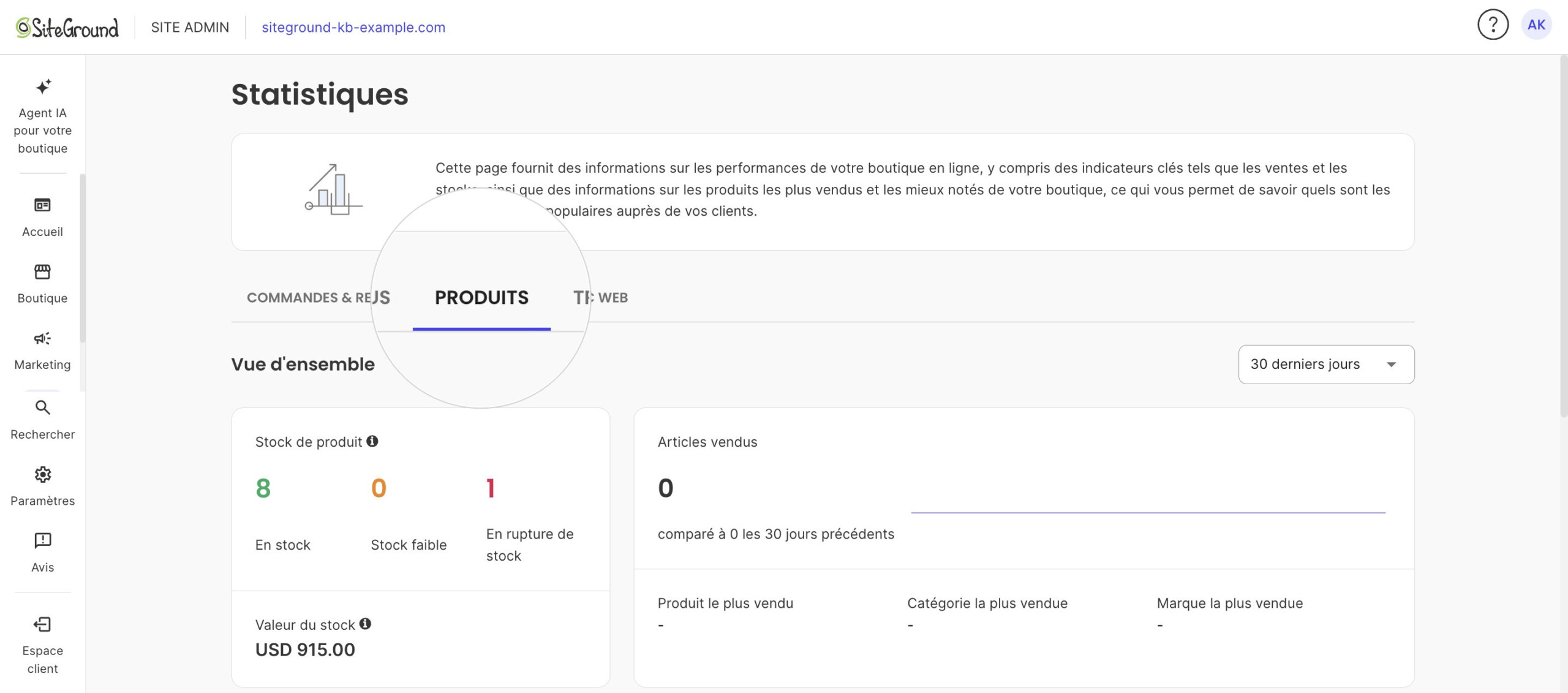Screen dimensions: 1568x693
Task: Click the green 8 En stock count
Action: (x=263, y=488)
